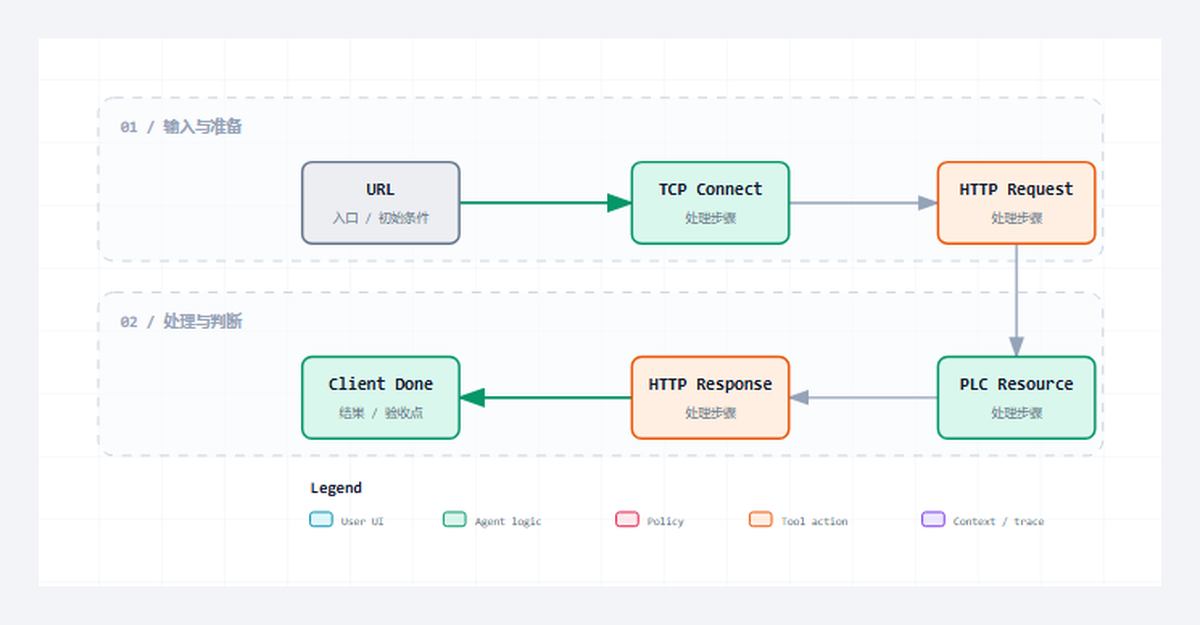Image resolution: width=1200 pixels, height=625 pixels.
Task: Select the arrow from HTTP Request to PLC Resource
Action: click(x=1016, y=300)
